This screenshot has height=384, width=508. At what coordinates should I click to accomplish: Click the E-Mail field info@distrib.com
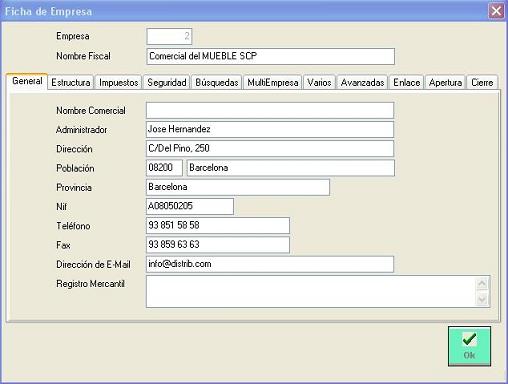click(x=270, y=264)
